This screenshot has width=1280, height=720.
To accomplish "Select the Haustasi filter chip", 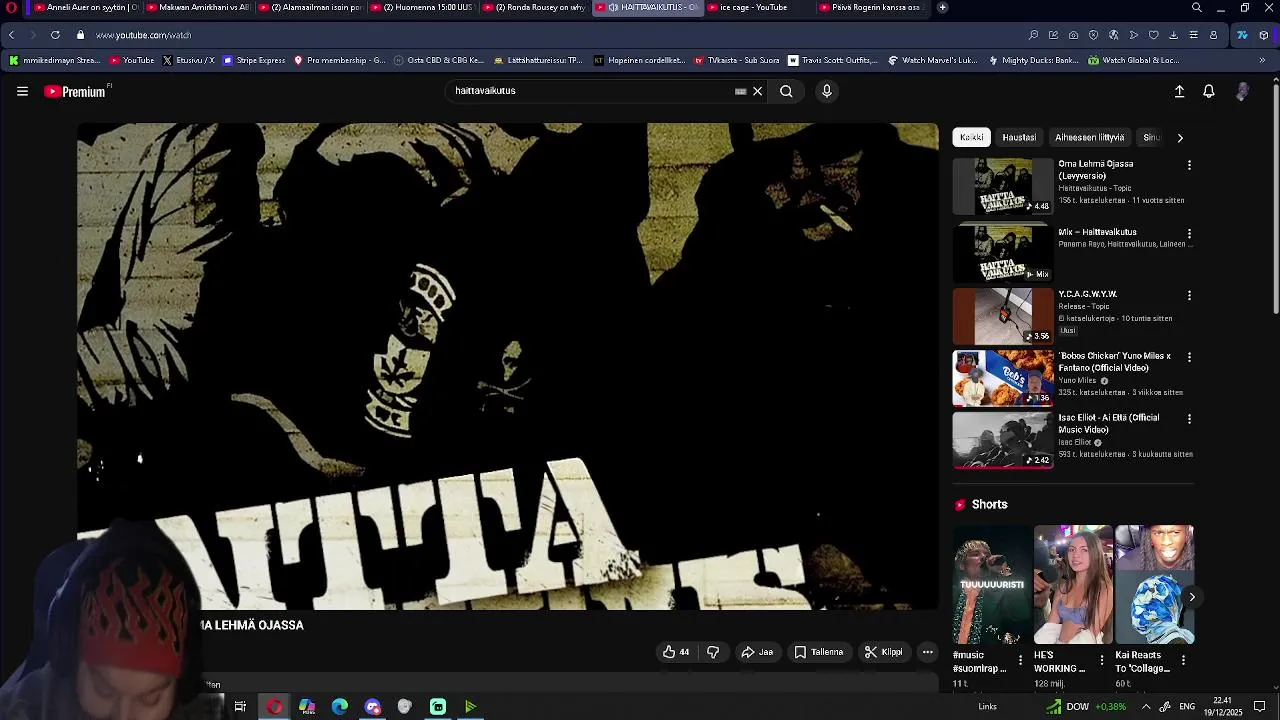I will (1019, 137).
